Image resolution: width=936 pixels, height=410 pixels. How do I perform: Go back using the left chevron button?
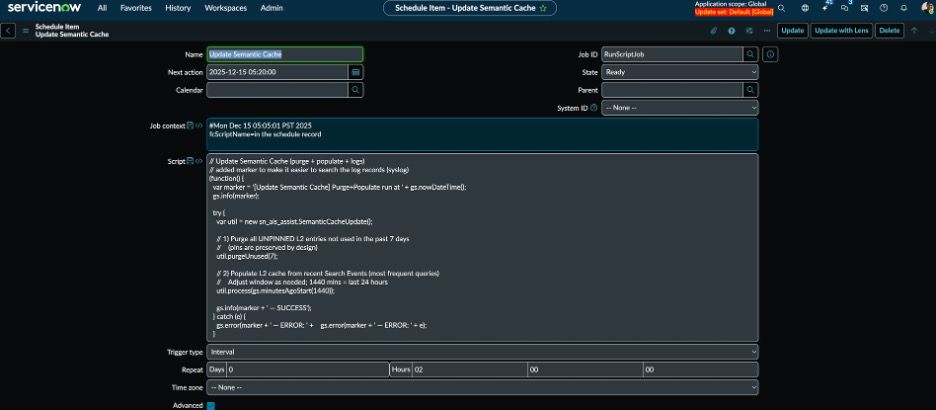8,30
